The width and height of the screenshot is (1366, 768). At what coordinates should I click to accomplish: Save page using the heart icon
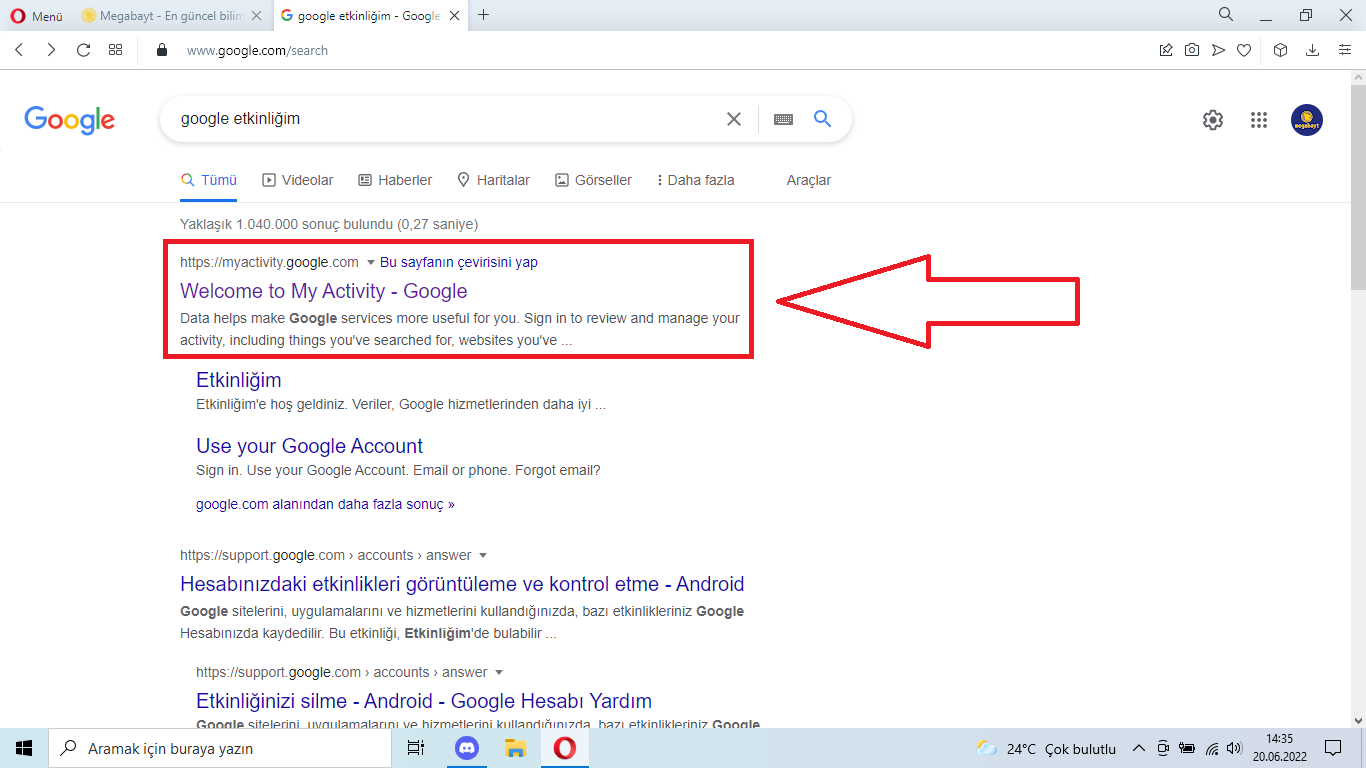coord(1244,49)
